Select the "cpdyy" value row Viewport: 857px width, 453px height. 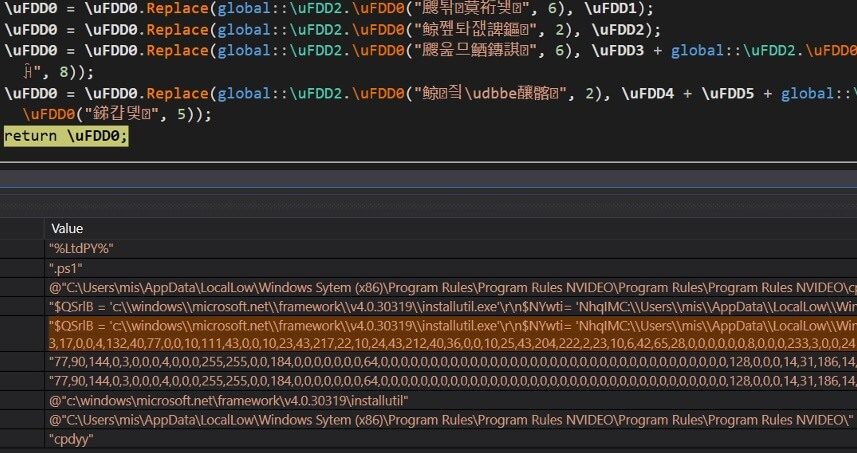[451, 439]
